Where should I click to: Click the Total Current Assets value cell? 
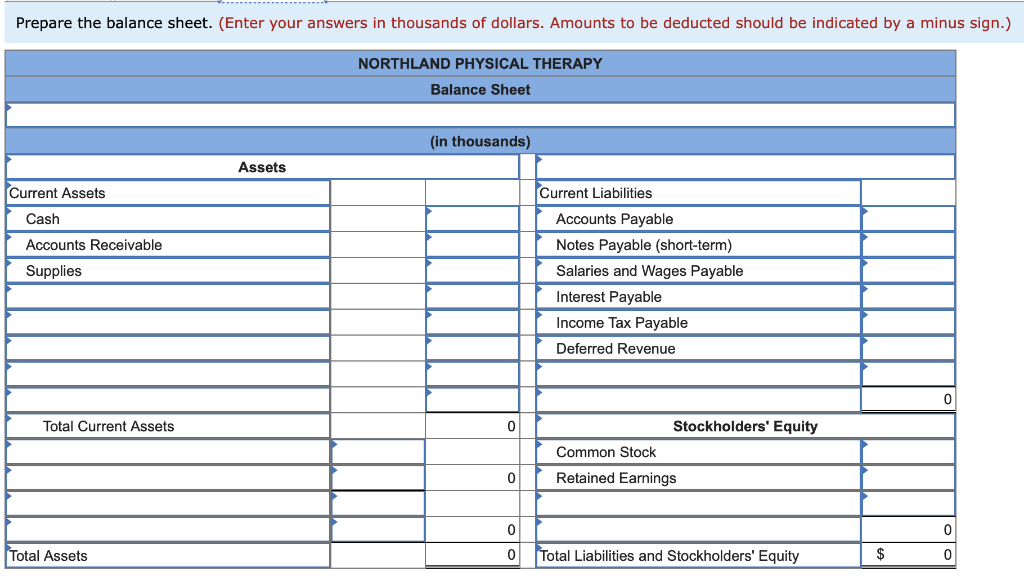tap(472, 426)
